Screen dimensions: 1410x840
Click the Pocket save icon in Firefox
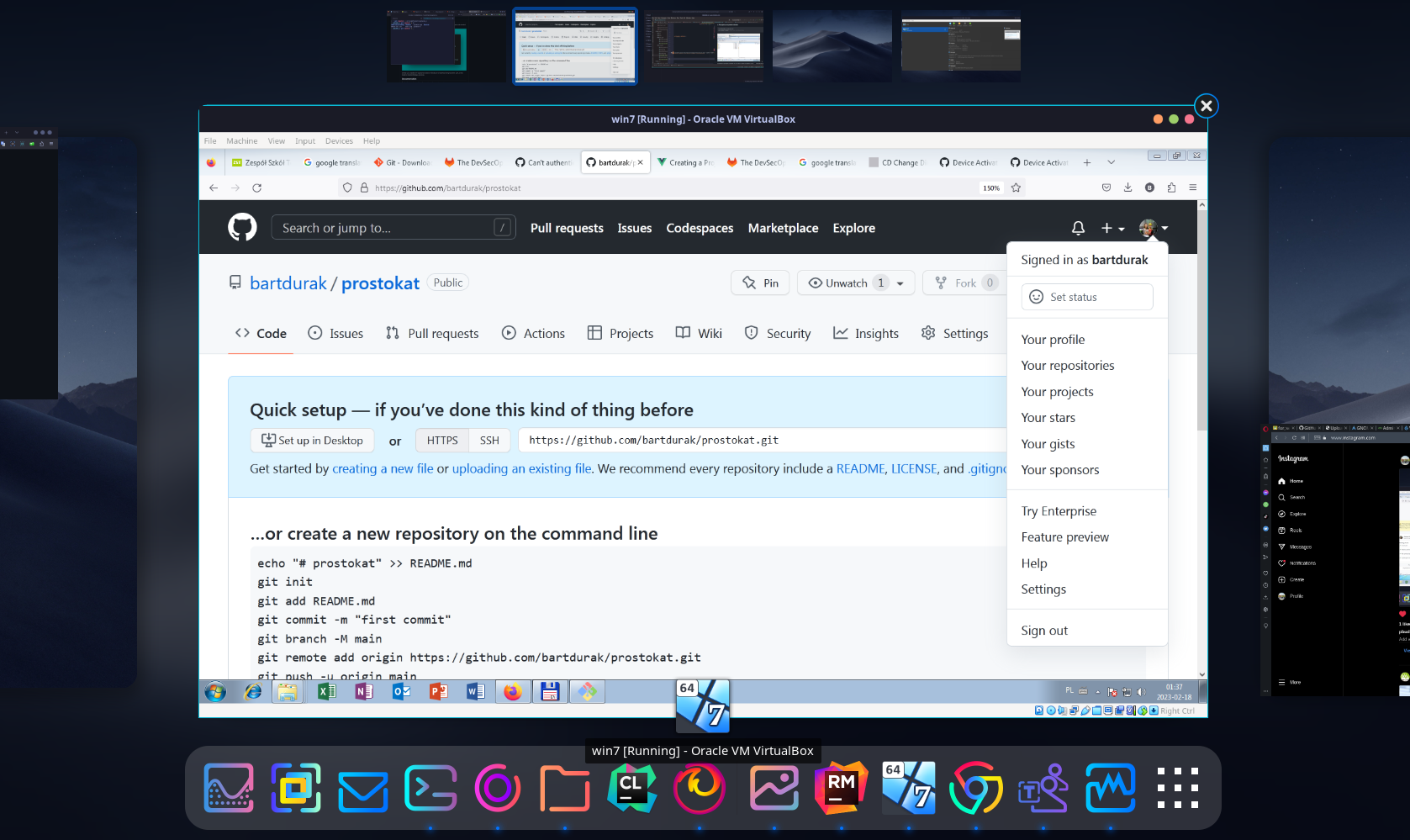click(x=1106, y=188)
